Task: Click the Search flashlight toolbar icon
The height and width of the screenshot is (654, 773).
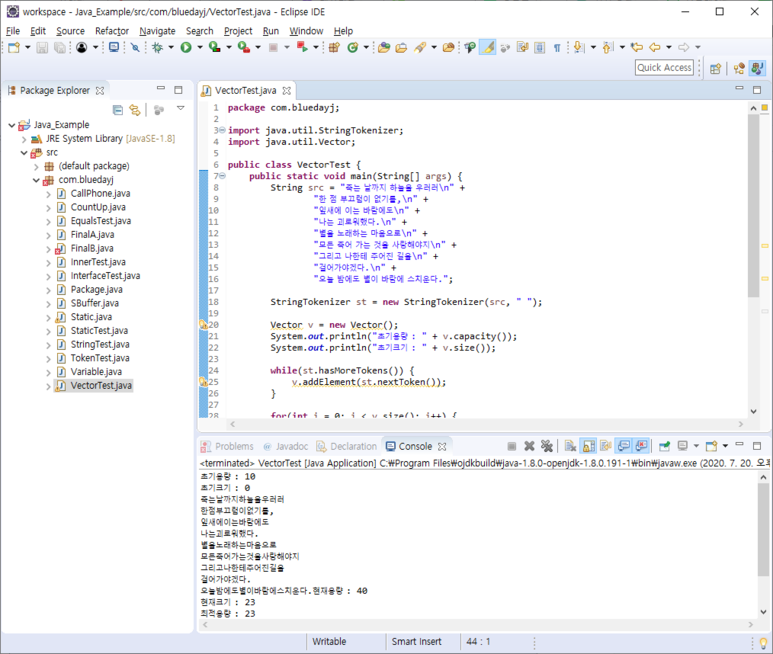Action: coord(420,47)
